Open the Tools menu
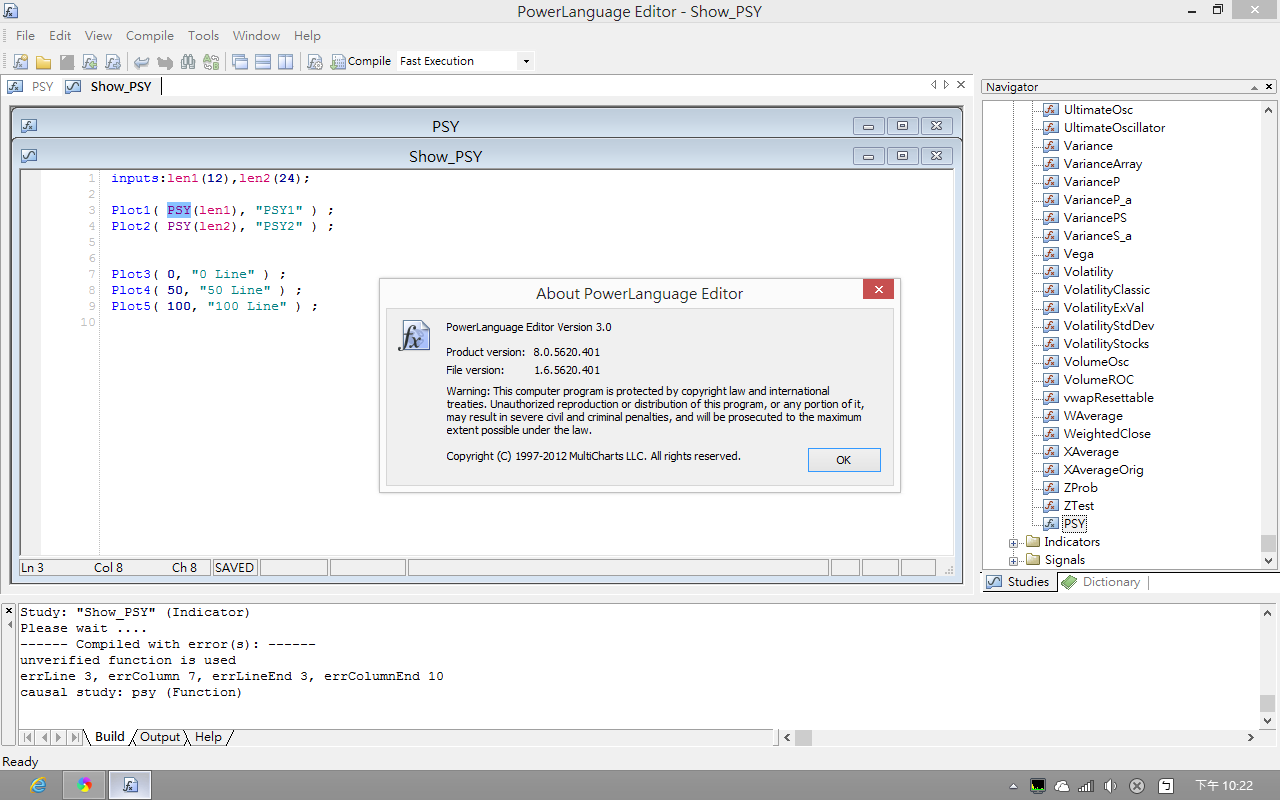This screenshot has width=1280, height=800. click(203, 35)
